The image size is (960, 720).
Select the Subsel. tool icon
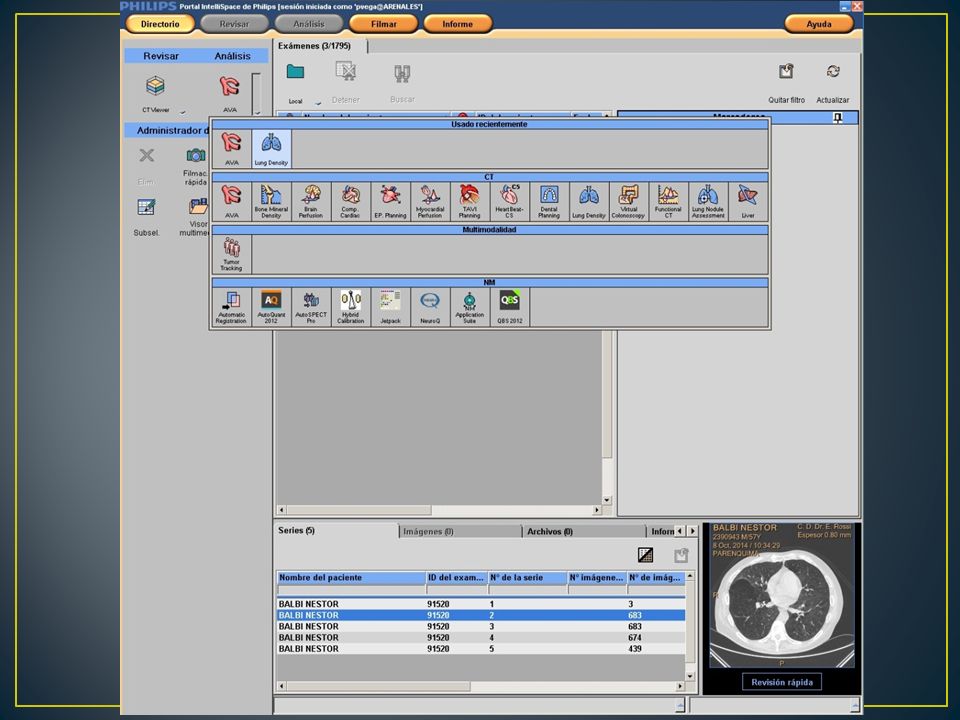point(146,207)
